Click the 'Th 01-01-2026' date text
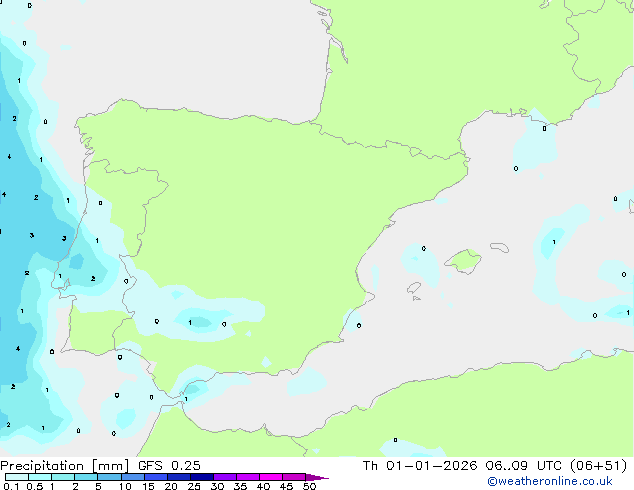The height and width of the screenshot is (490, 634). click(420, 466)
